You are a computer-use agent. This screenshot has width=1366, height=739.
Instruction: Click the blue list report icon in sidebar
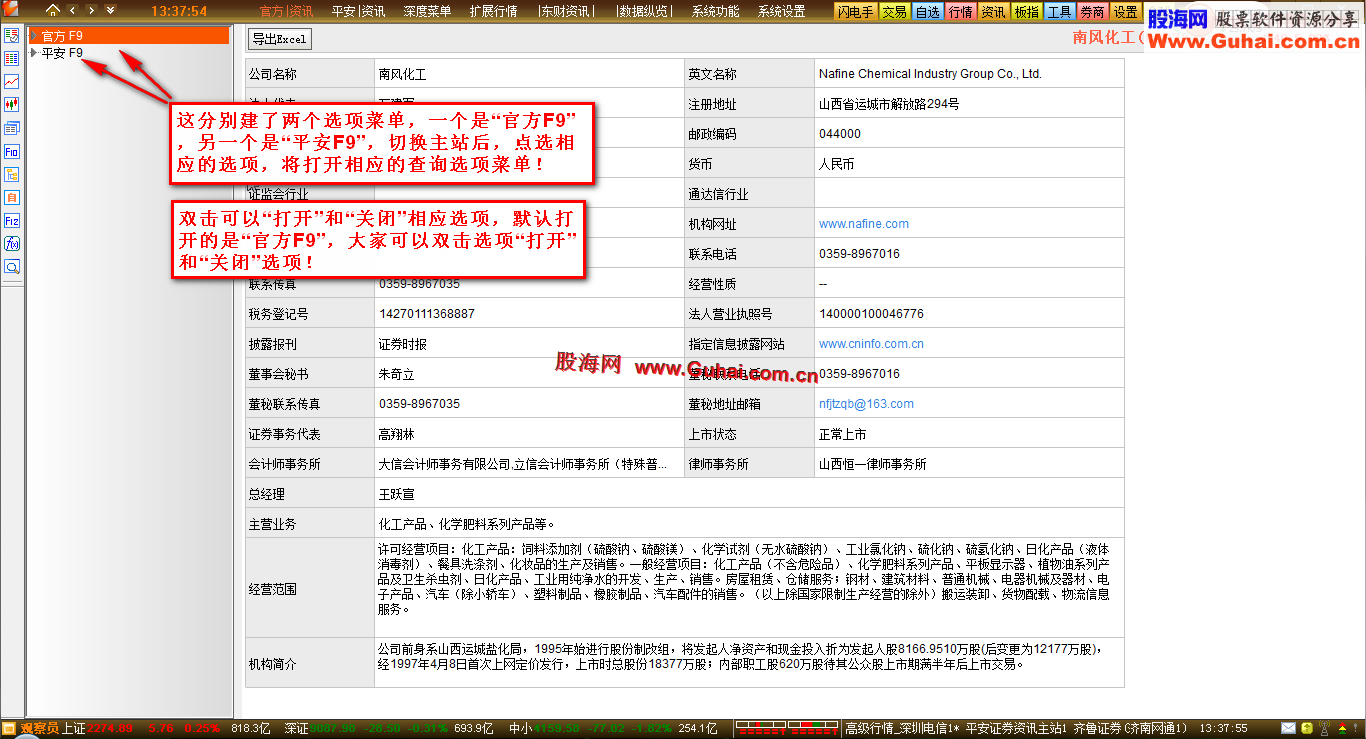[x=12, y=128]
